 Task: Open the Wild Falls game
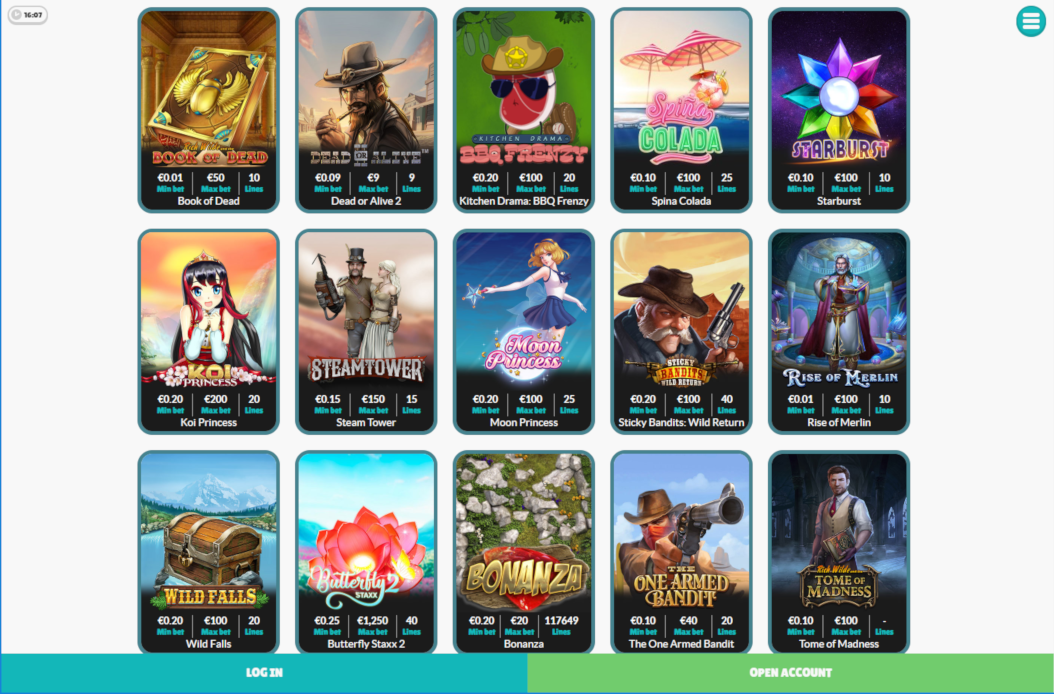(208, 552)
